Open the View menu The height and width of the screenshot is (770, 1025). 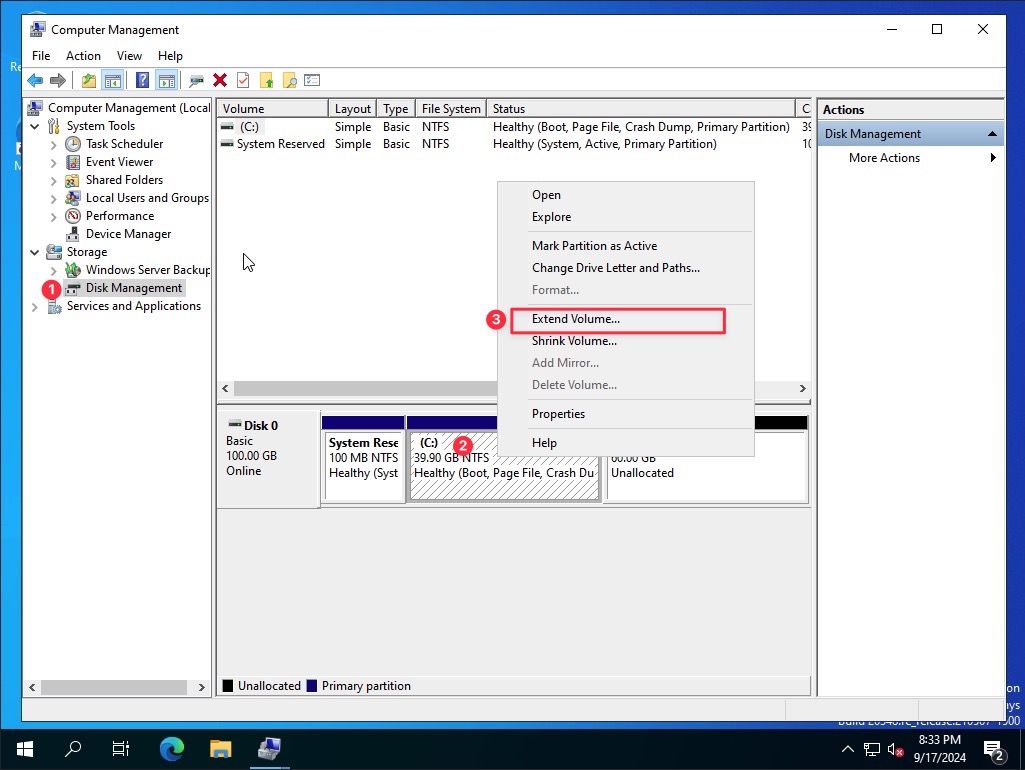[129, 56]
